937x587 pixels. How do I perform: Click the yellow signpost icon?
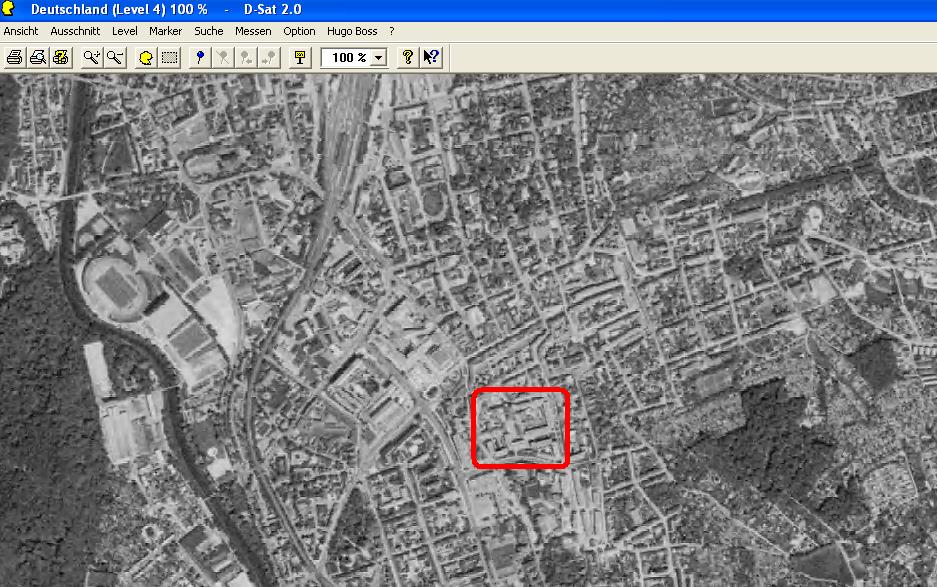click(x=299, y=57)
